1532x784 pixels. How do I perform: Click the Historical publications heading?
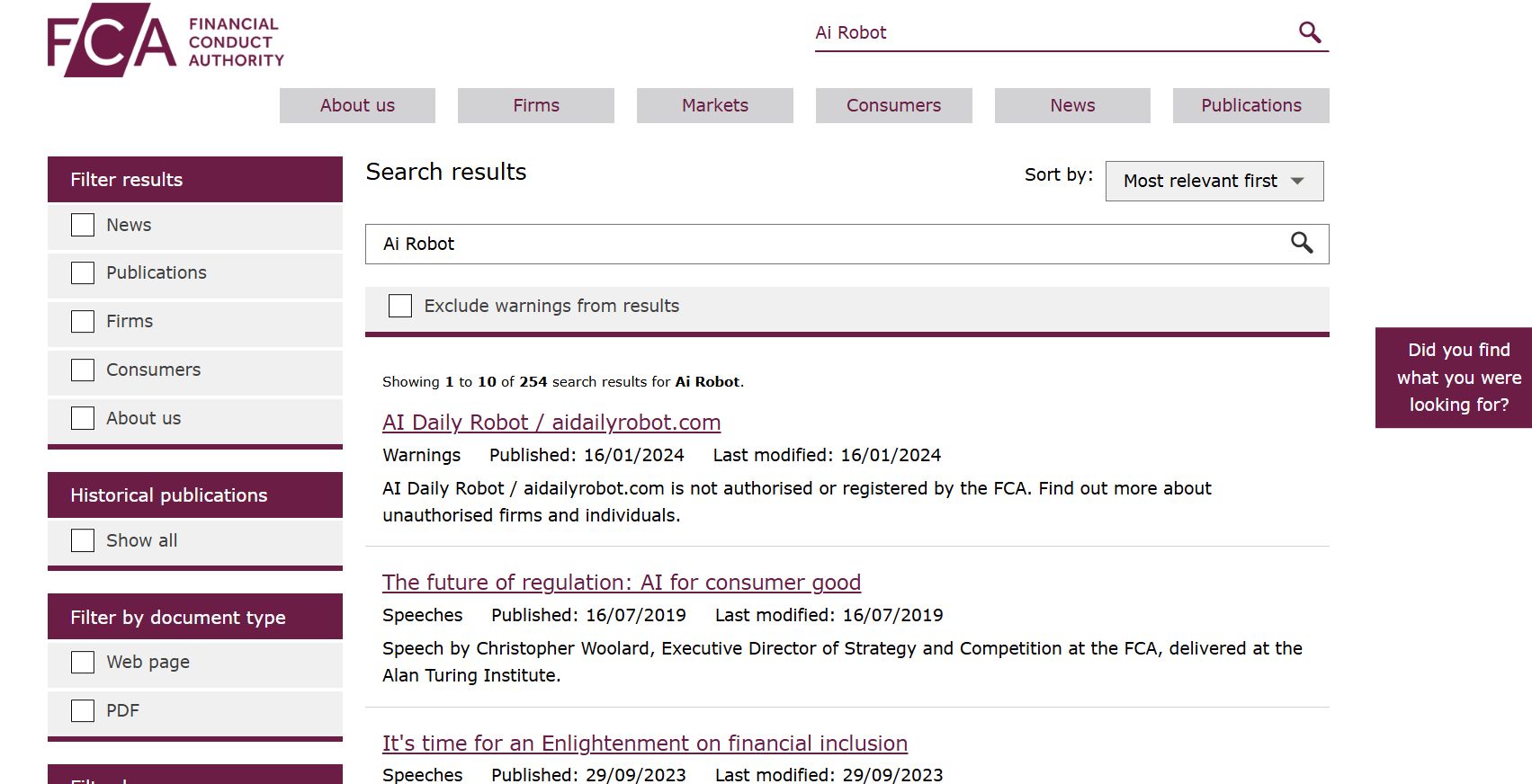[x=195, y=495]
